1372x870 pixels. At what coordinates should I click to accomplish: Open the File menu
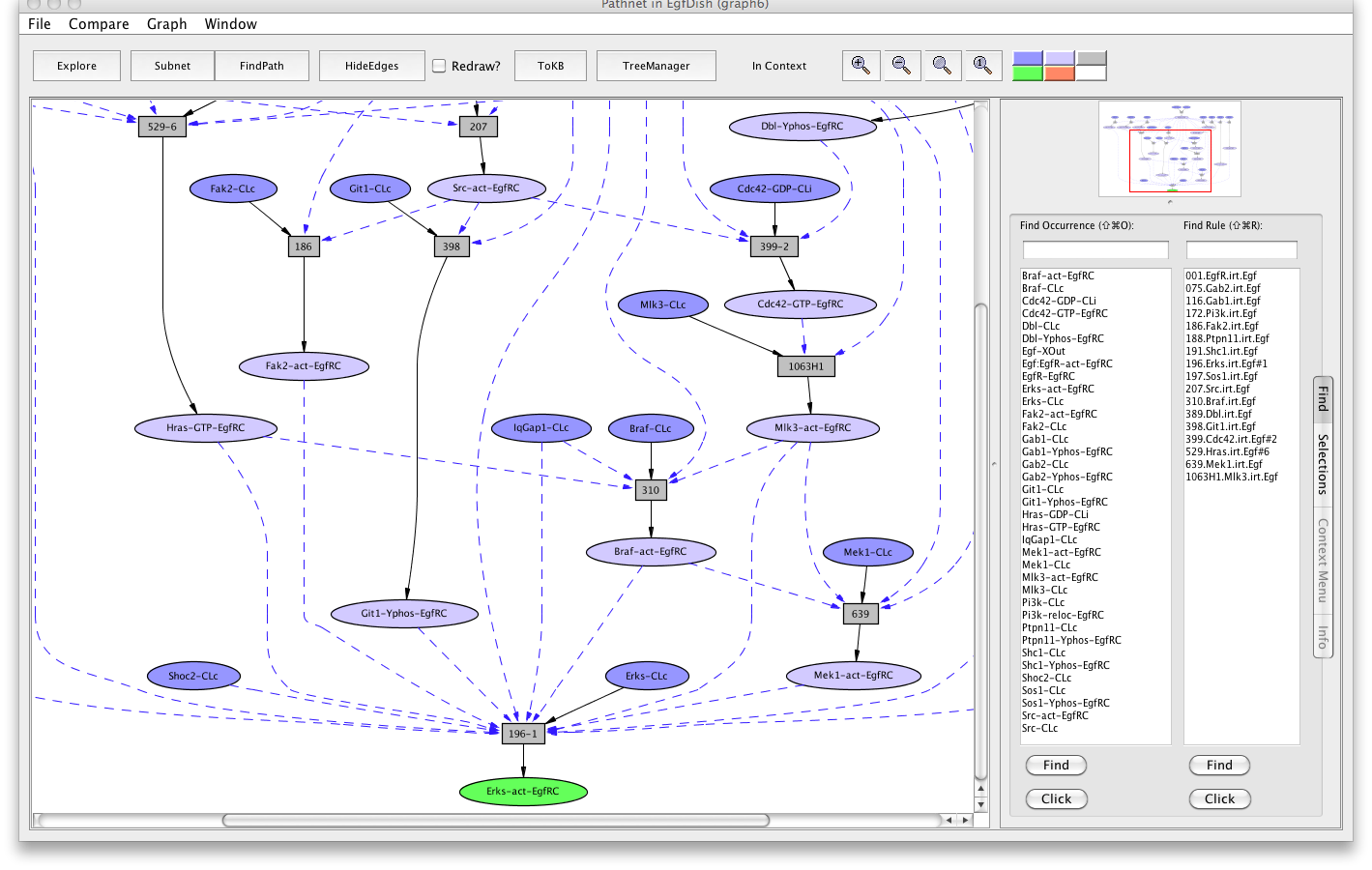click(x=40, y=24)
